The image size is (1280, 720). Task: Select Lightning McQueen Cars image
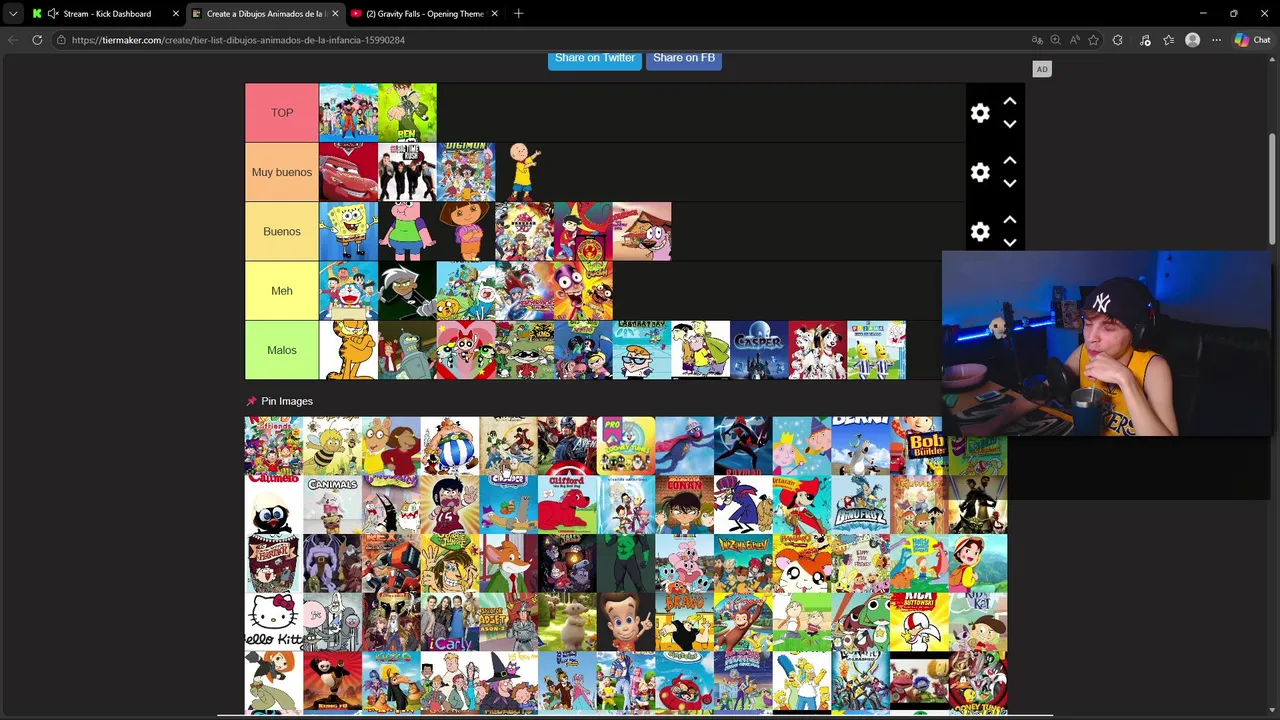348,172
